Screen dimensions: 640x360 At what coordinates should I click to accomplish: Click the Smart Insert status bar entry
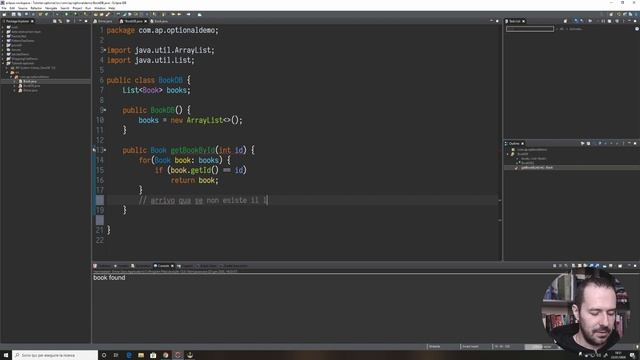470,347
